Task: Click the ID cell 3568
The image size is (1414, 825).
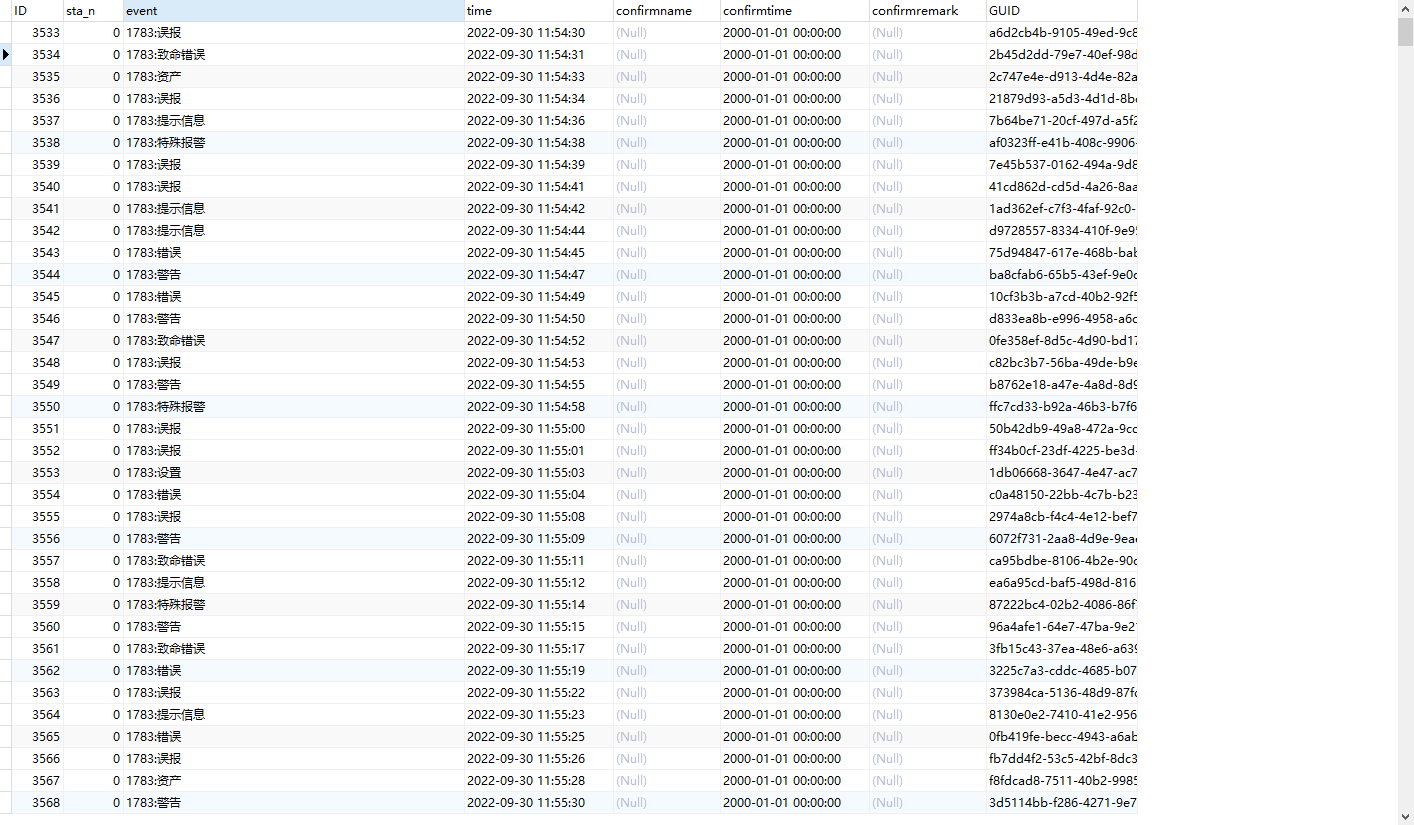Action: pyautogui.click(x=37, y=802)
